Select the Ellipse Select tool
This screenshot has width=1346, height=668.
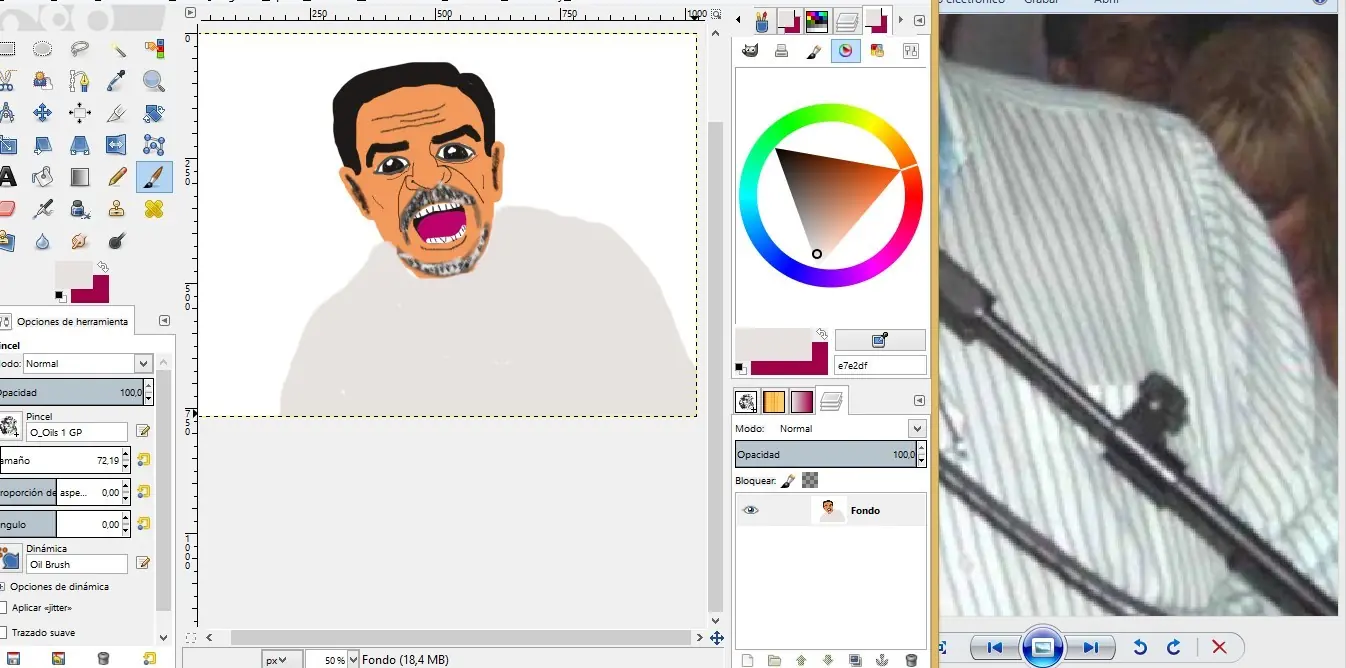point(42,48)
